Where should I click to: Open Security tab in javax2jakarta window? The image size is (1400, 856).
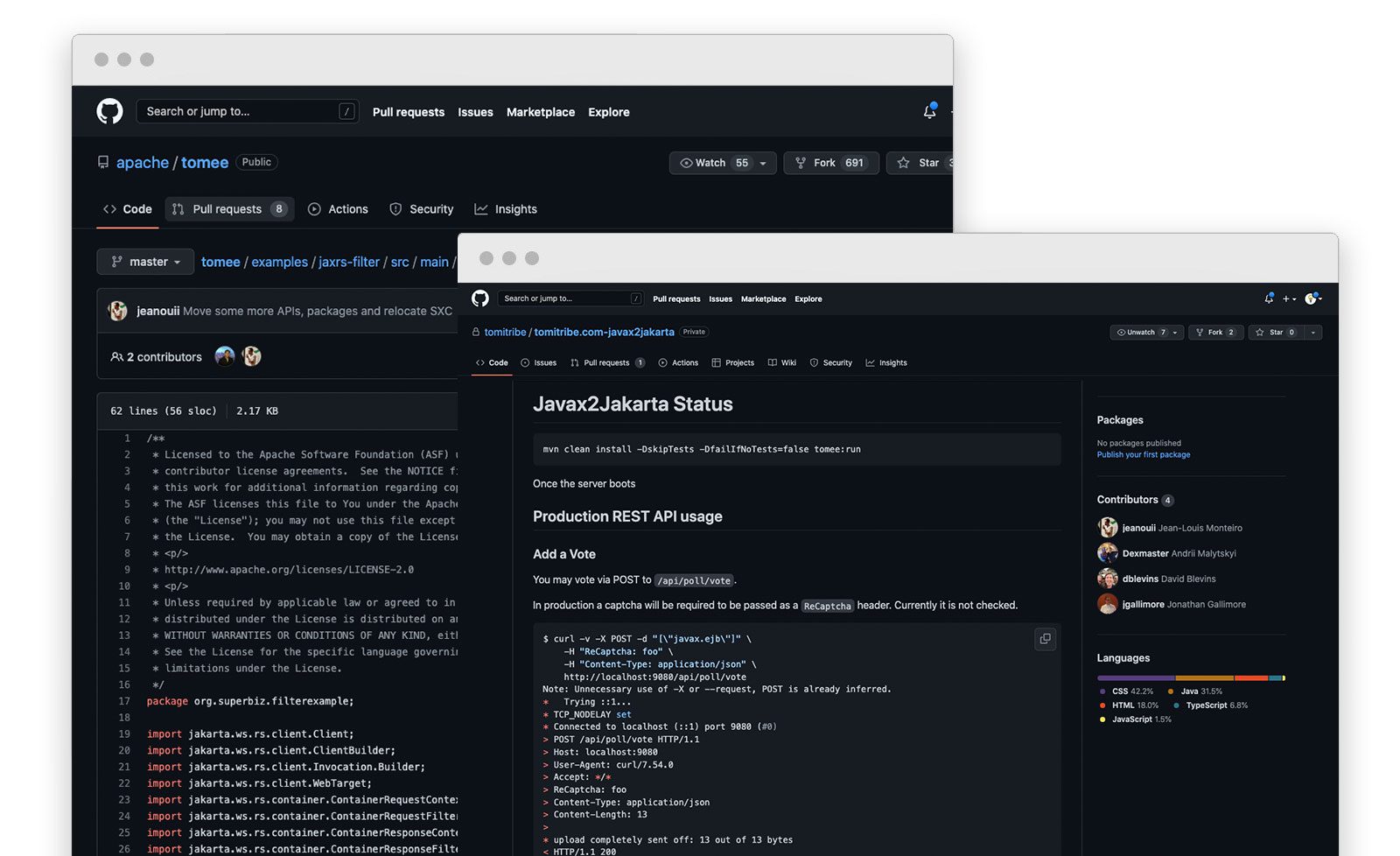click(x=831, y=362)
